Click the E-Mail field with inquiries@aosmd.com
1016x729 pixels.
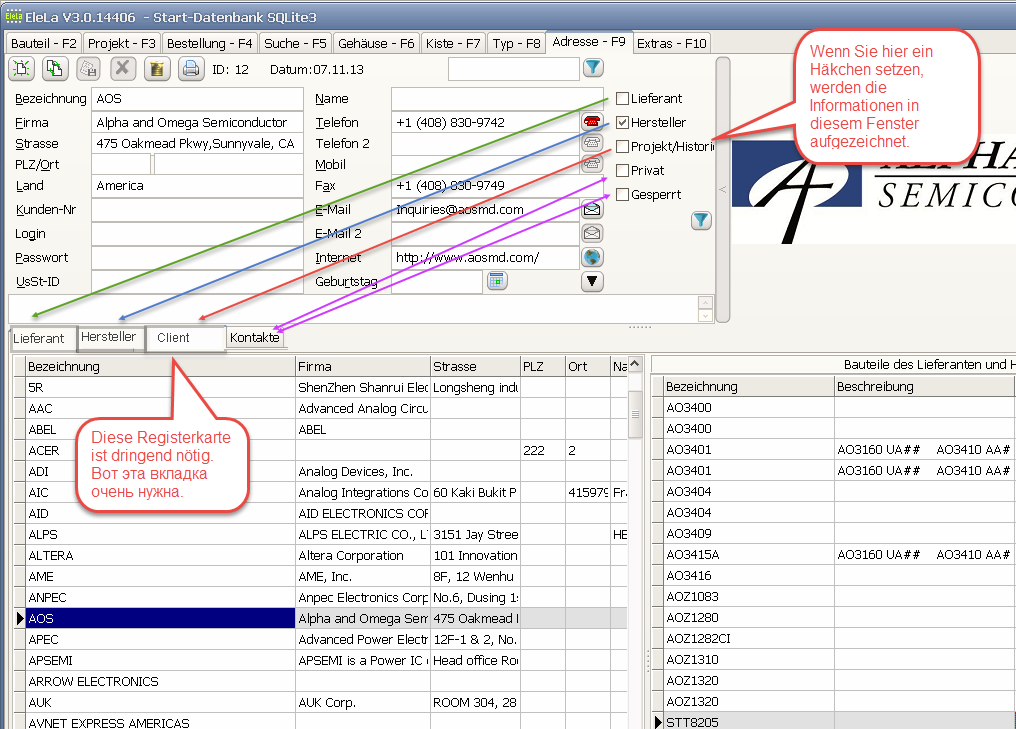pos(485,209)
